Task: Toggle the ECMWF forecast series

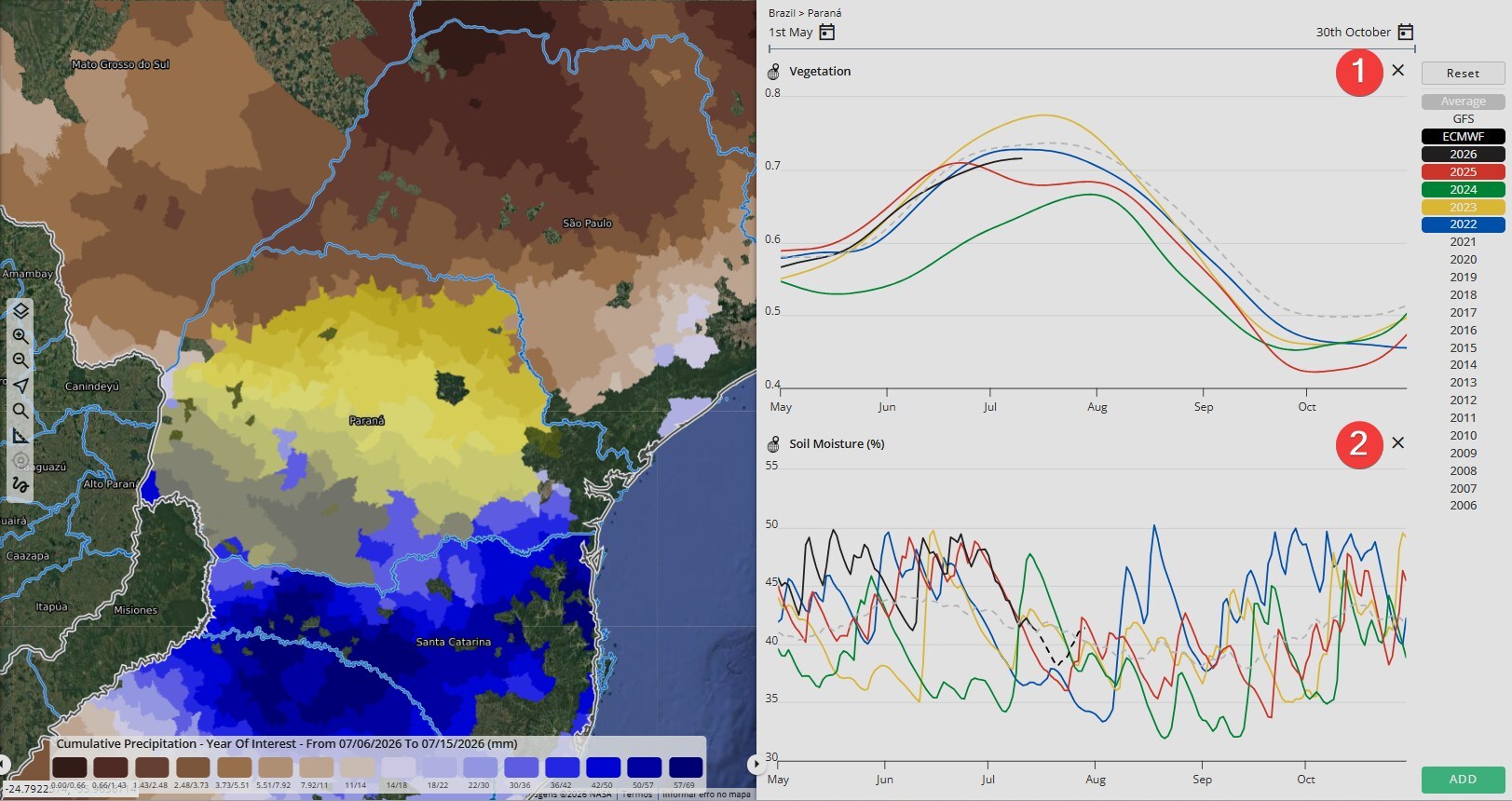Action: click(x=1463, y=136)
